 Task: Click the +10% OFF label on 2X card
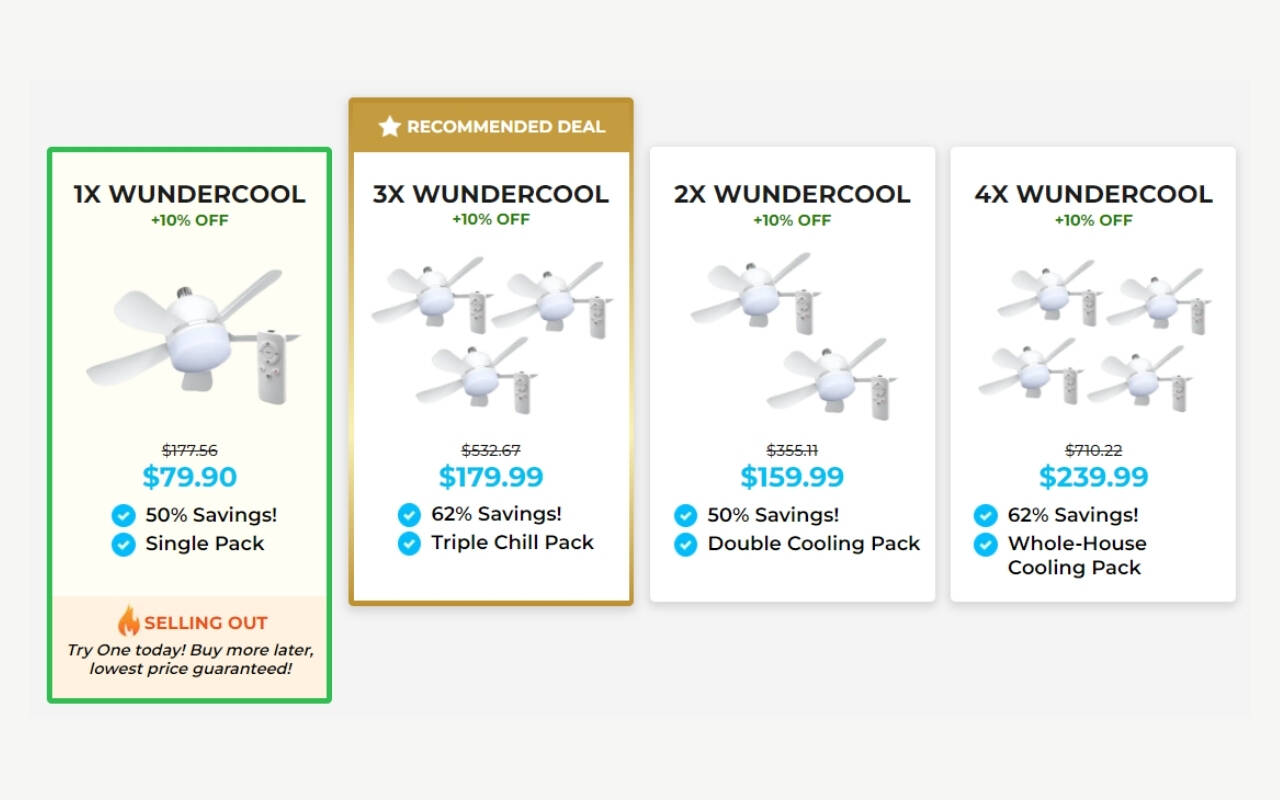(792, 220)
